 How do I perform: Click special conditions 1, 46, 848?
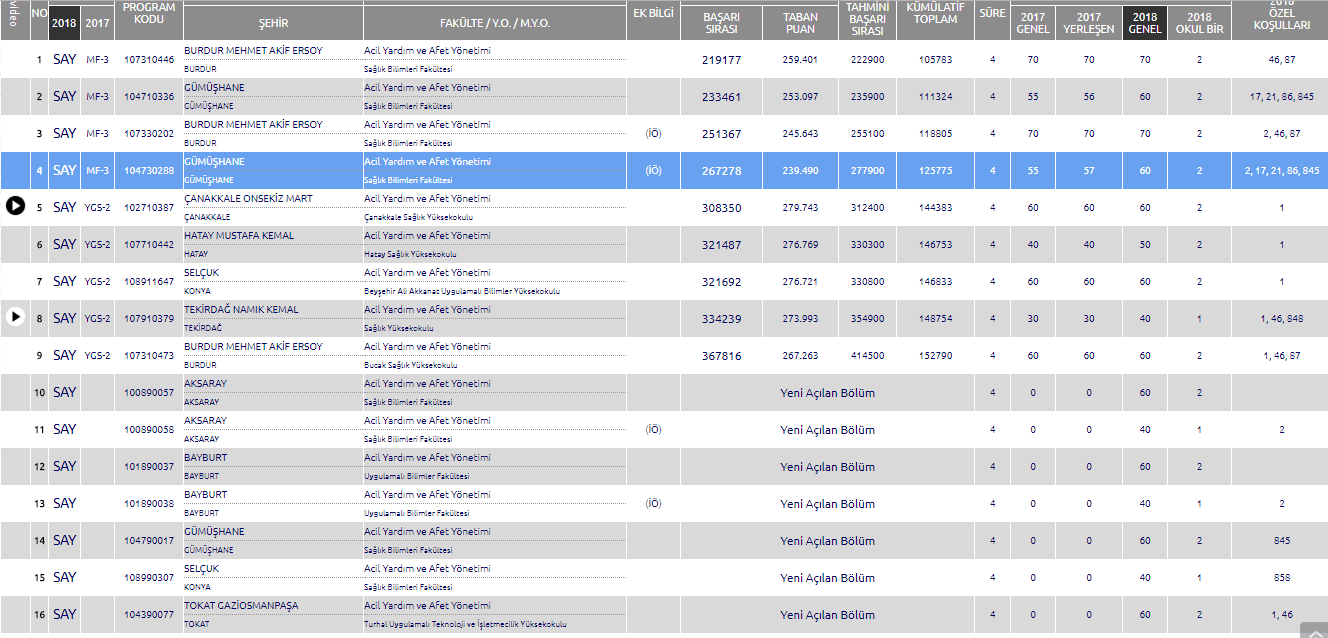(1281, 318)
